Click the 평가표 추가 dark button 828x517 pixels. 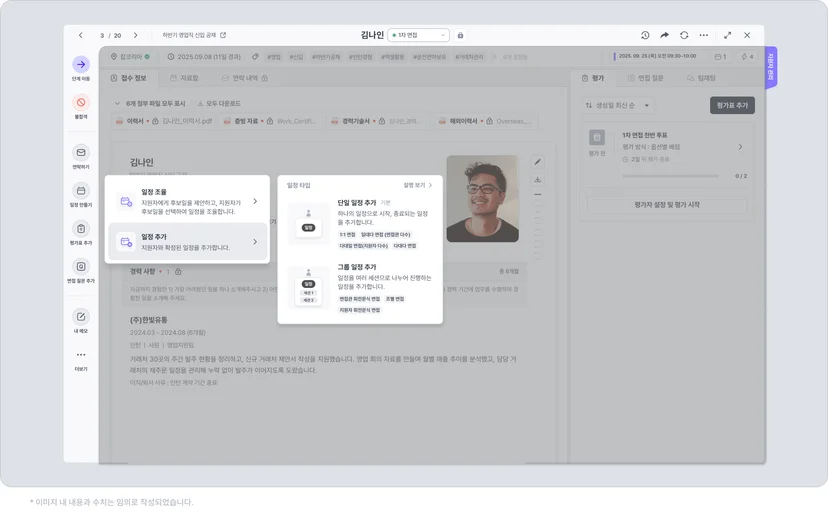[732, 106]
